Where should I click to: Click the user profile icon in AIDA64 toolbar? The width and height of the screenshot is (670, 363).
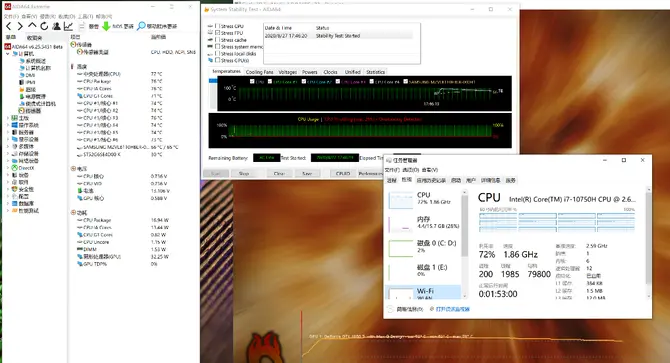(x=56, y=26)
